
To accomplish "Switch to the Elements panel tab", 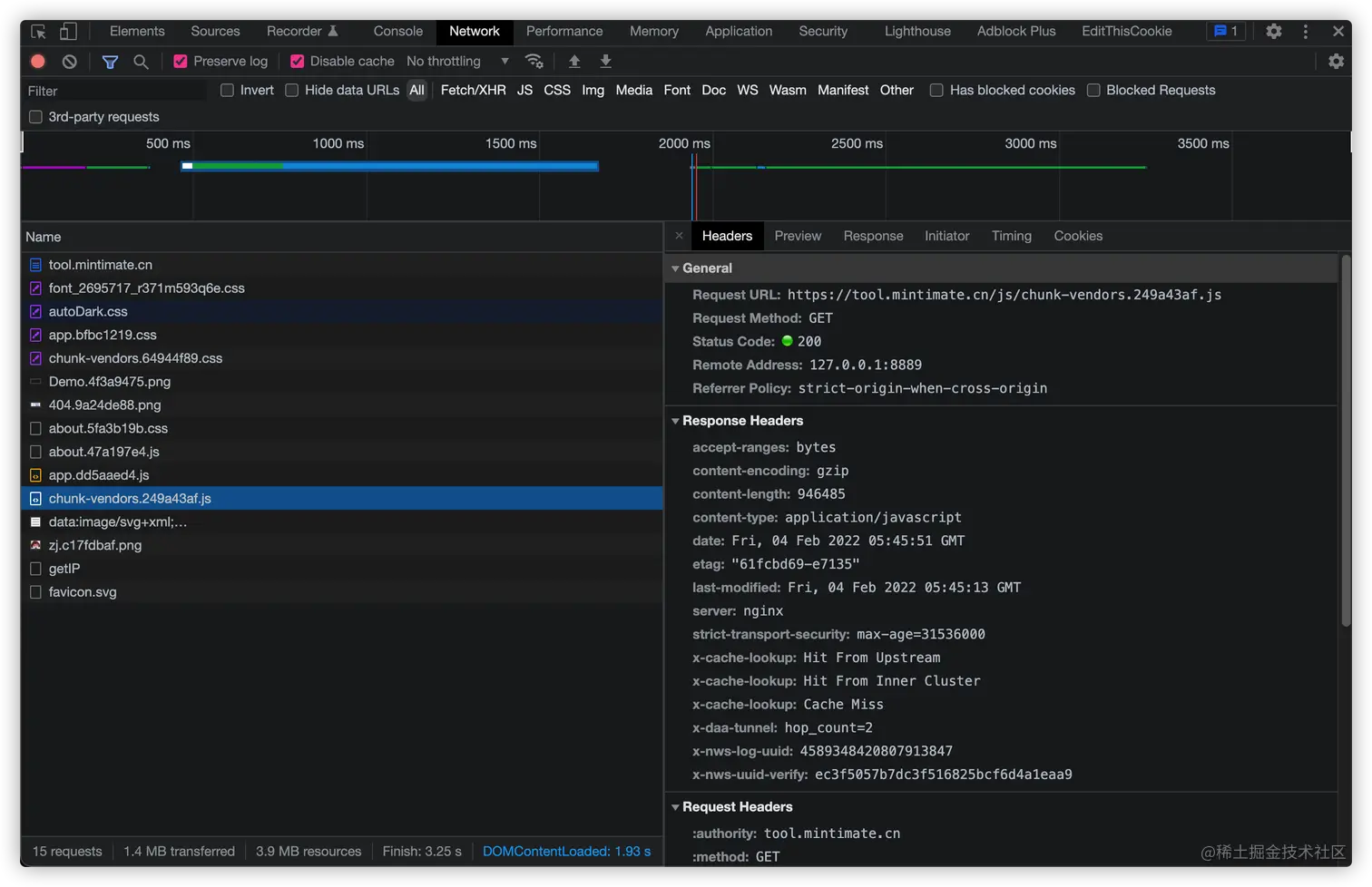I will tap(137, 32).
